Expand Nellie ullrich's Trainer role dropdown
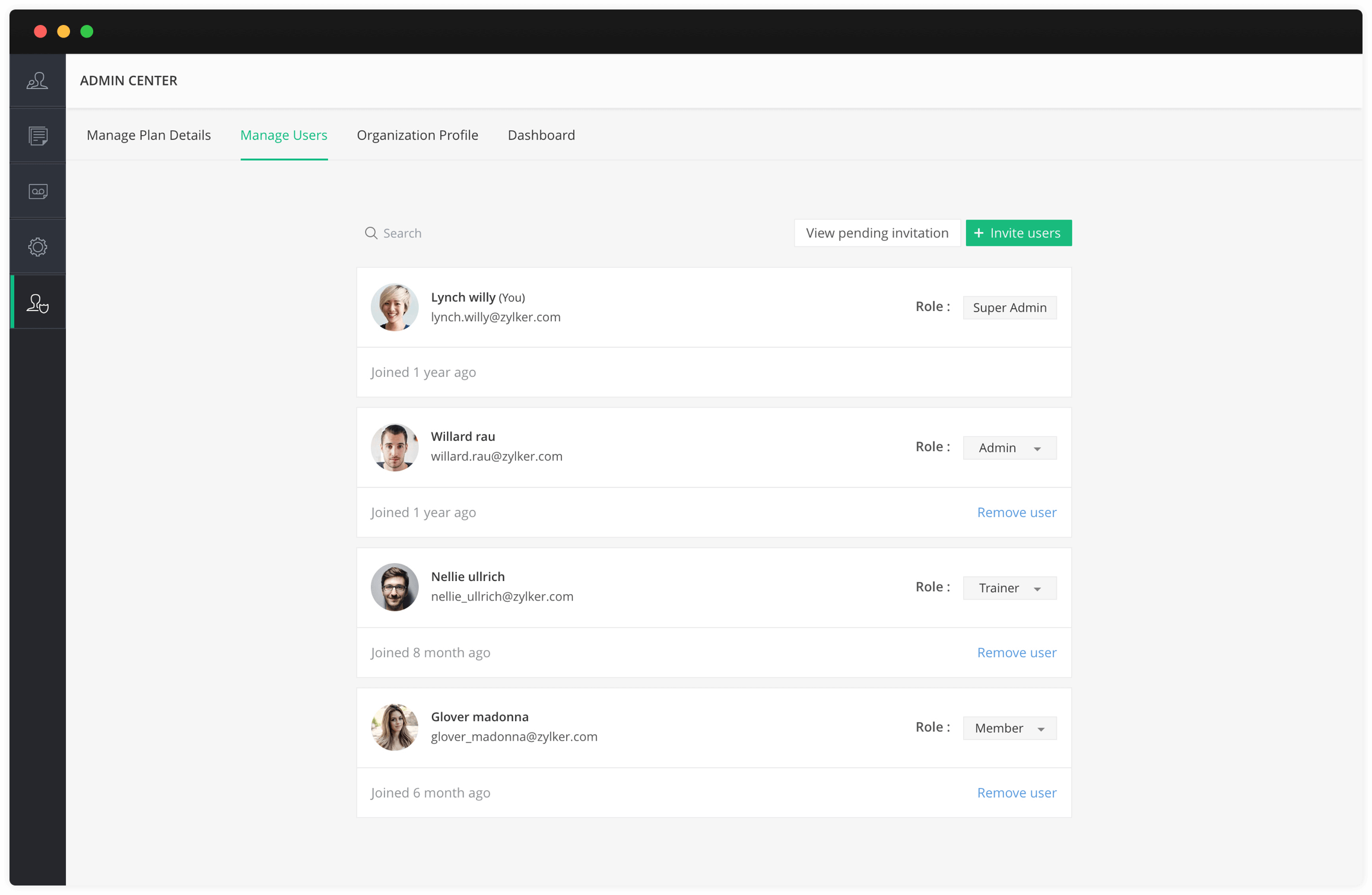Viewport: 1372px width, 895px height. 1009,588
